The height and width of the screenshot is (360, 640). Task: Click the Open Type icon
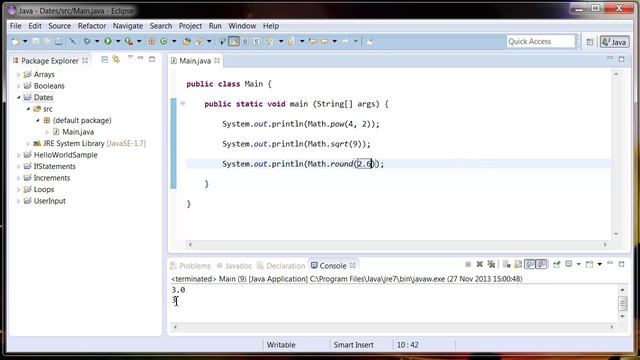[x=187, y=41]
